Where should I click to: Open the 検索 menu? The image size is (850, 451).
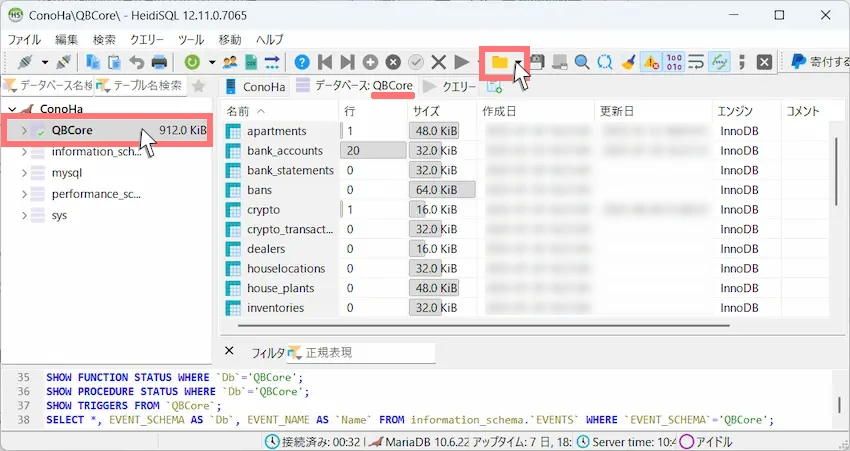pos(104,40)
